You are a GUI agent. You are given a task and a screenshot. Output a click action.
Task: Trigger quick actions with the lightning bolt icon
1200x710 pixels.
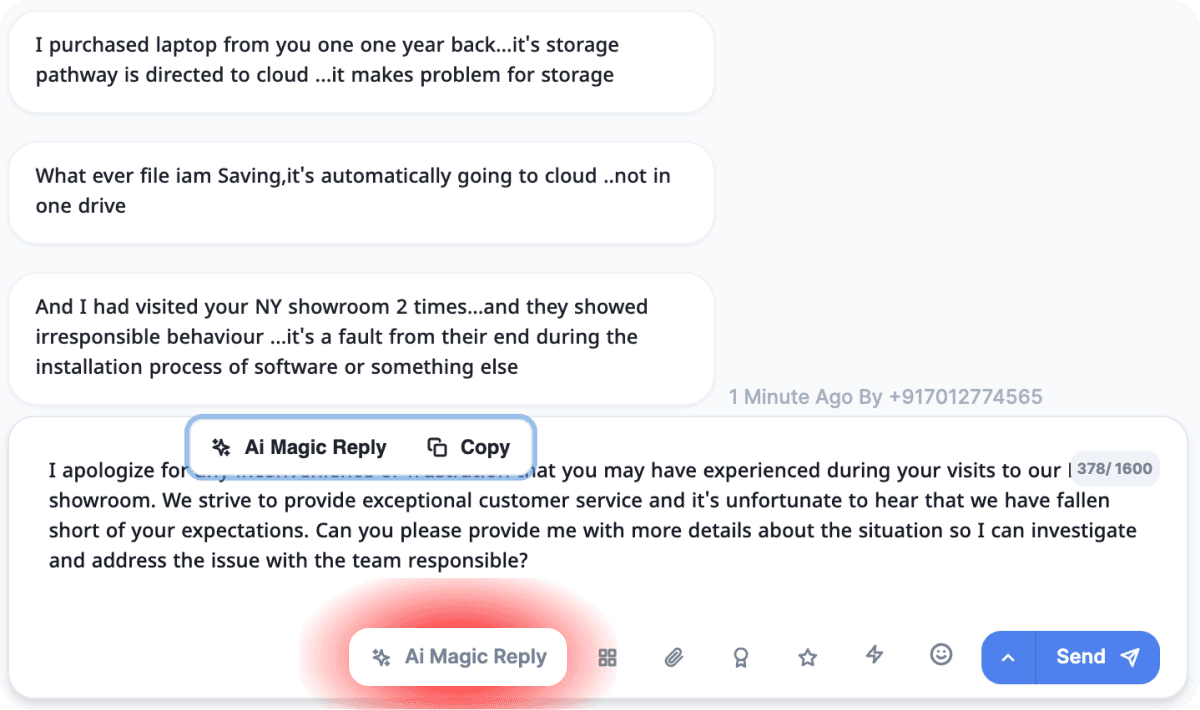(x=874, y=657)
